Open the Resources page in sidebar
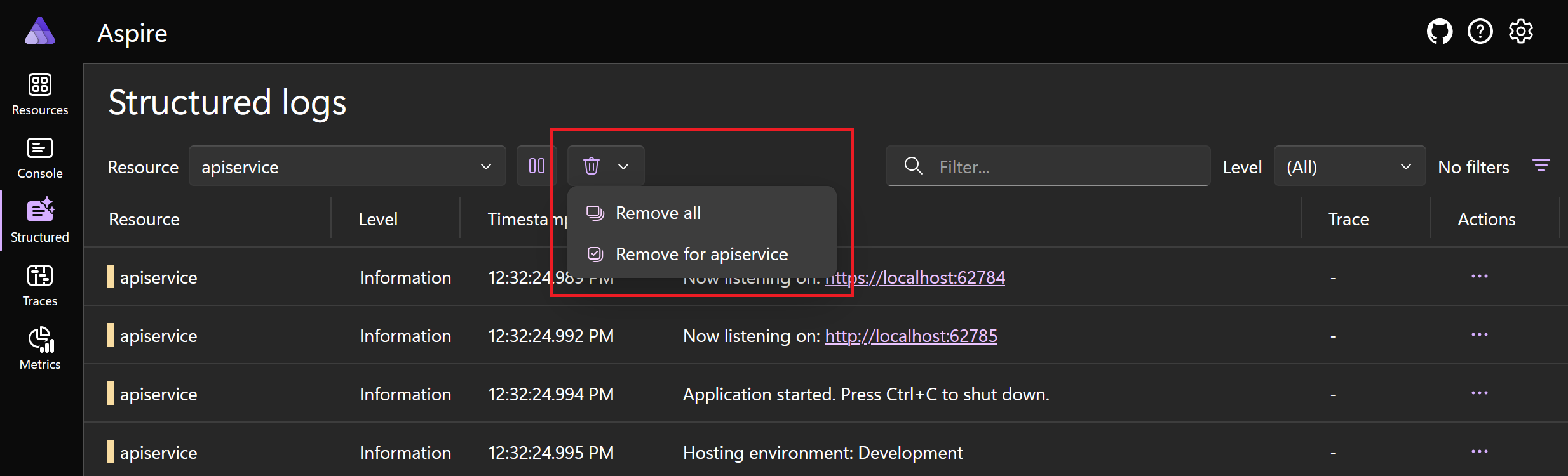Screen dimensions: 1568x476 (40, 95)
